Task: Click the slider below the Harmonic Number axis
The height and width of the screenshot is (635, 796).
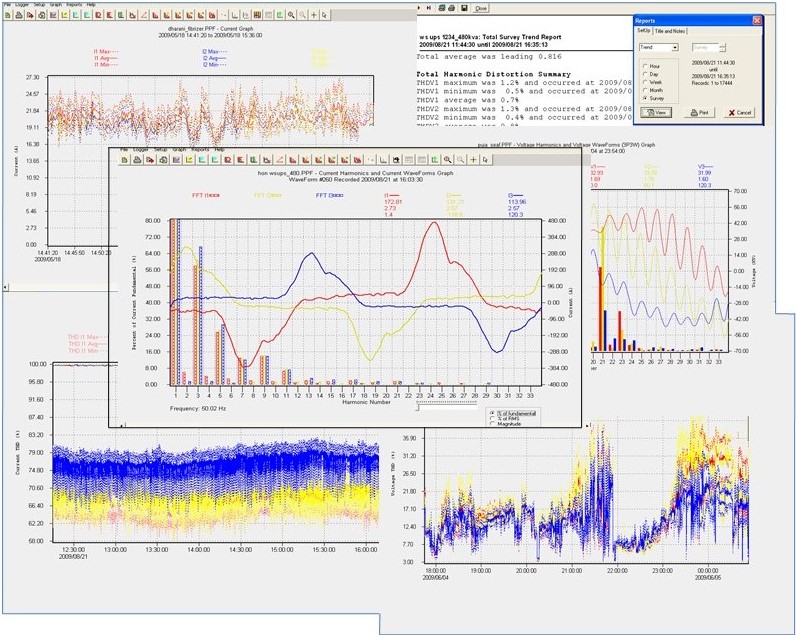Action: tap(447, 406)
